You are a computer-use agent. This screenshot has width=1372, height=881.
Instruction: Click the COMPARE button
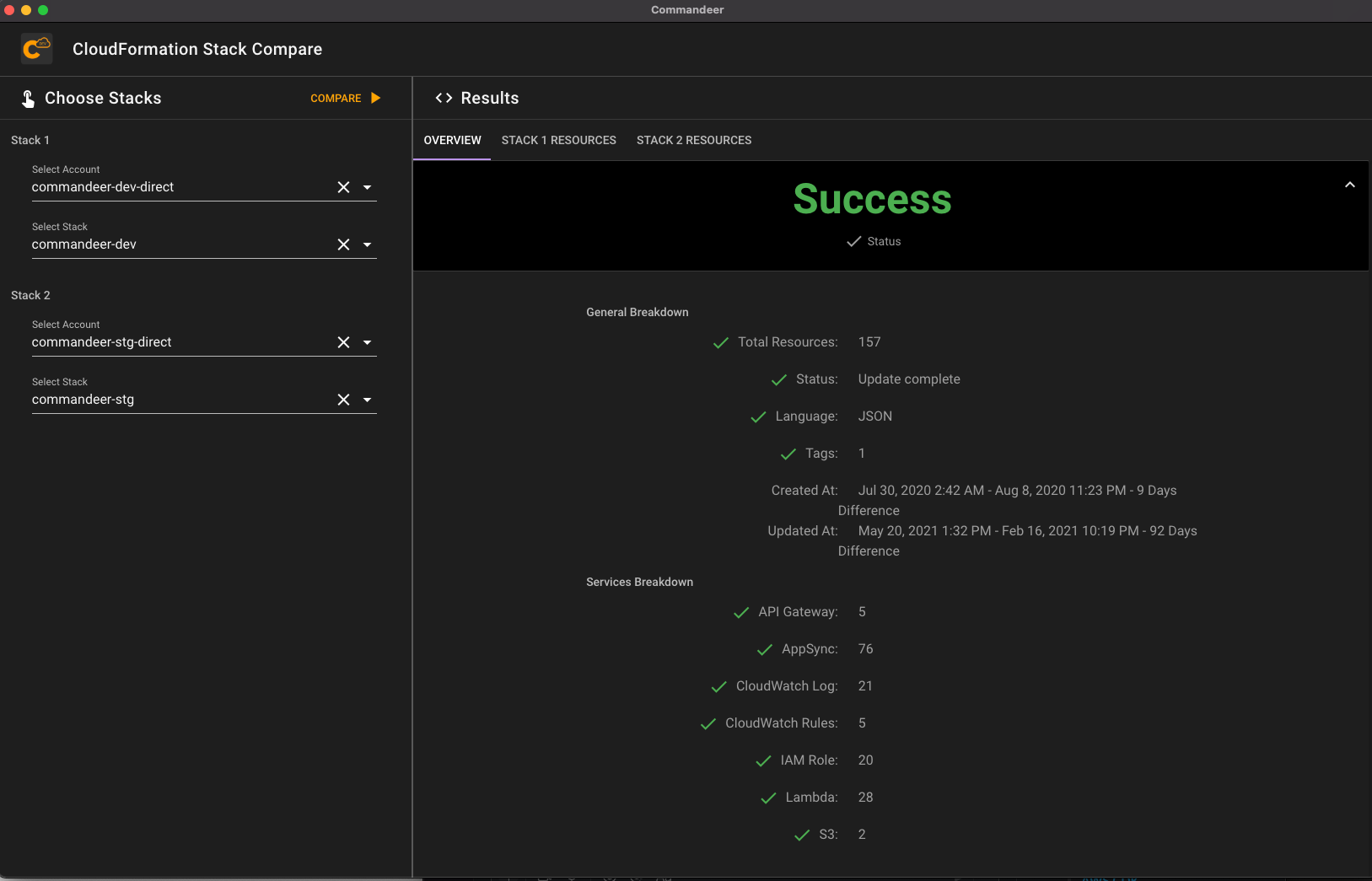pyautogui.click(x=346, y=98)
